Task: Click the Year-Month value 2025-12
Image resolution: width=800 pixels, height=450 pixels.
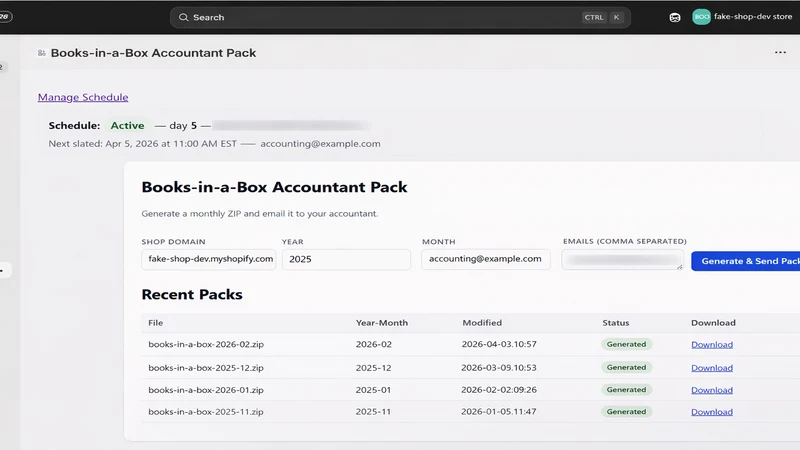Action: tap(374, 368)
